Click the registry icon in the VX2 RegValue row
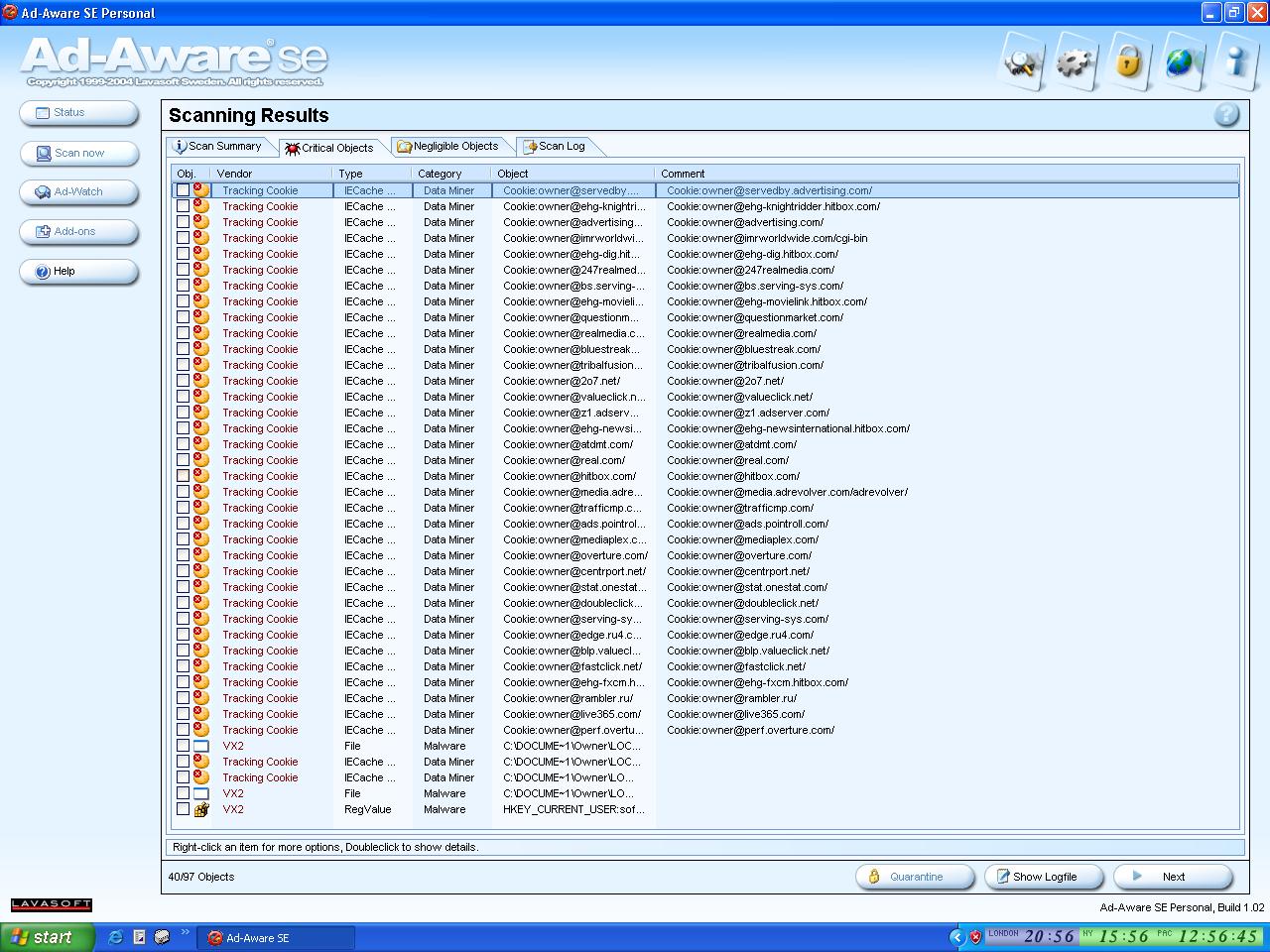The image size is (1270, 952). pyautogui.click(x=200, y=808)
